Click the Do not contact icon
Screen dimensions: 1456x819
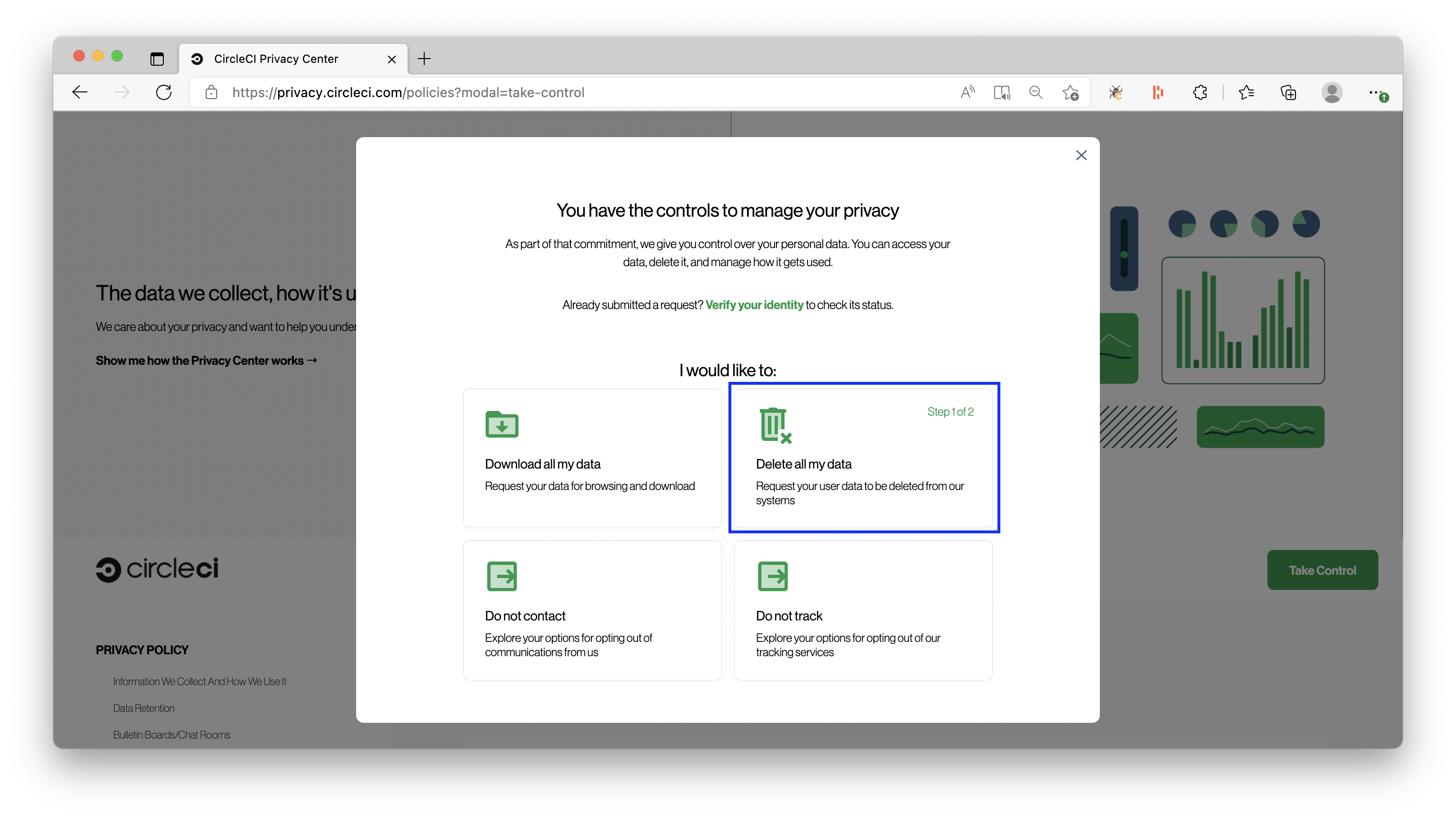coord(502,576)
